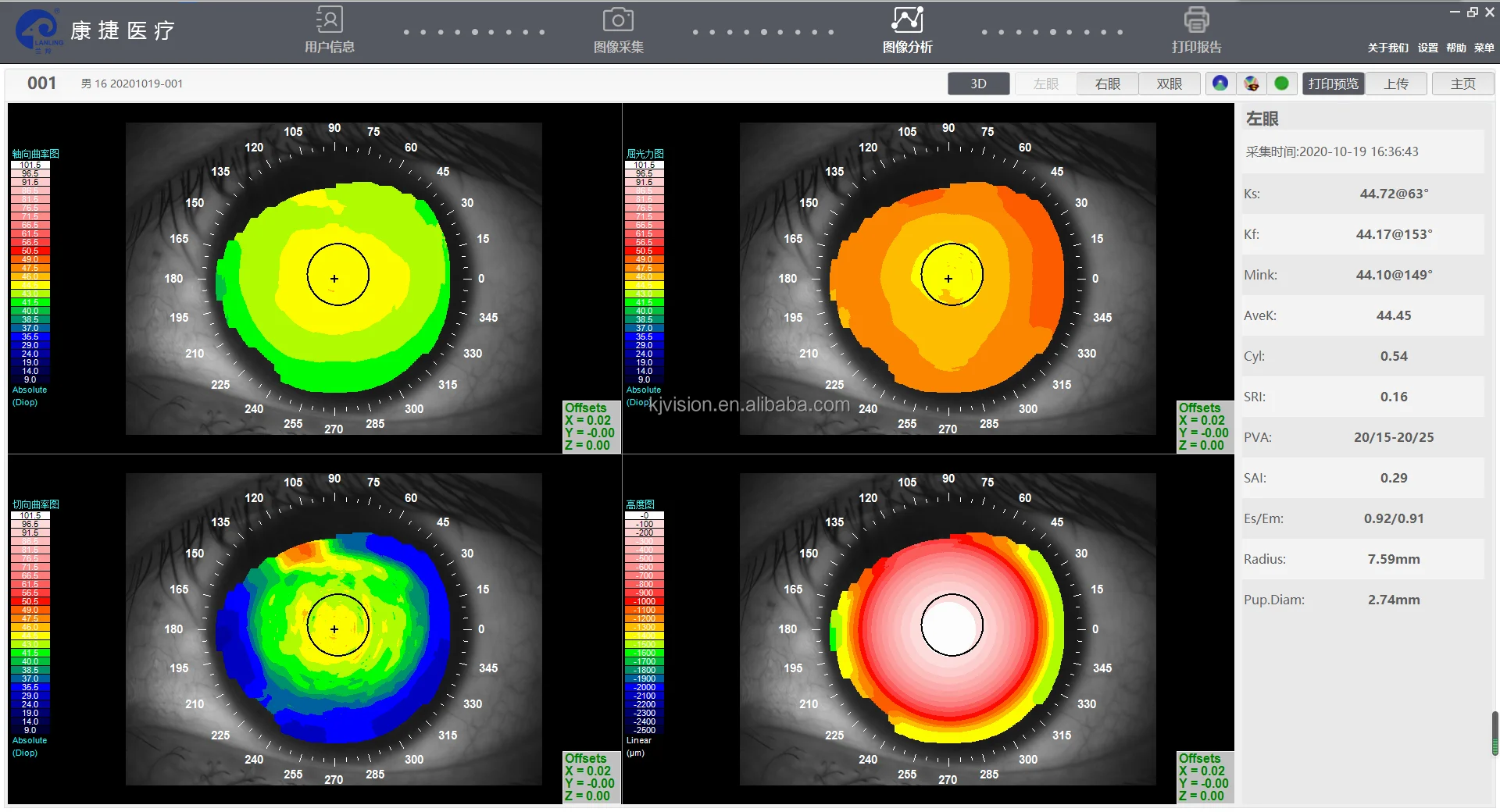Screen dimensions: 1500x812
Task: Click the 康捷医疗 company logo
Action: pyautogui.click(x=94, y=31)
